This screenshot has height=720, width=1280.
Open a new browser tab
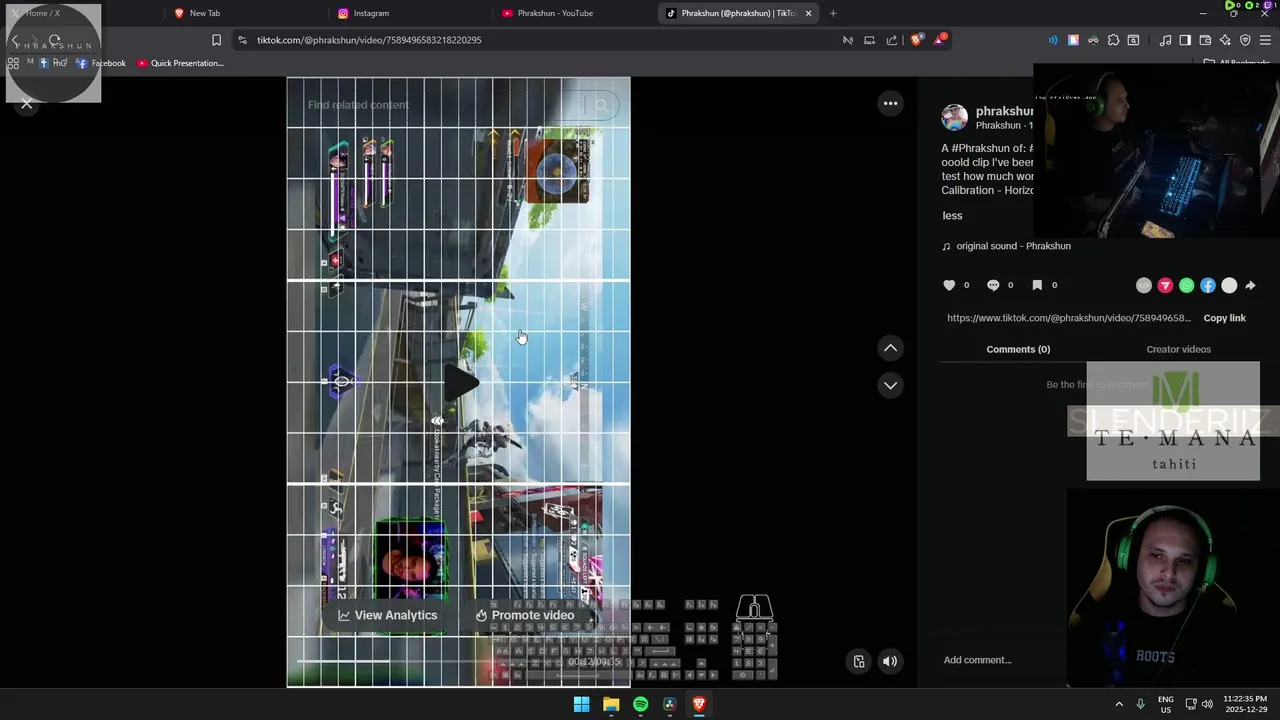(x=833, y=13)
